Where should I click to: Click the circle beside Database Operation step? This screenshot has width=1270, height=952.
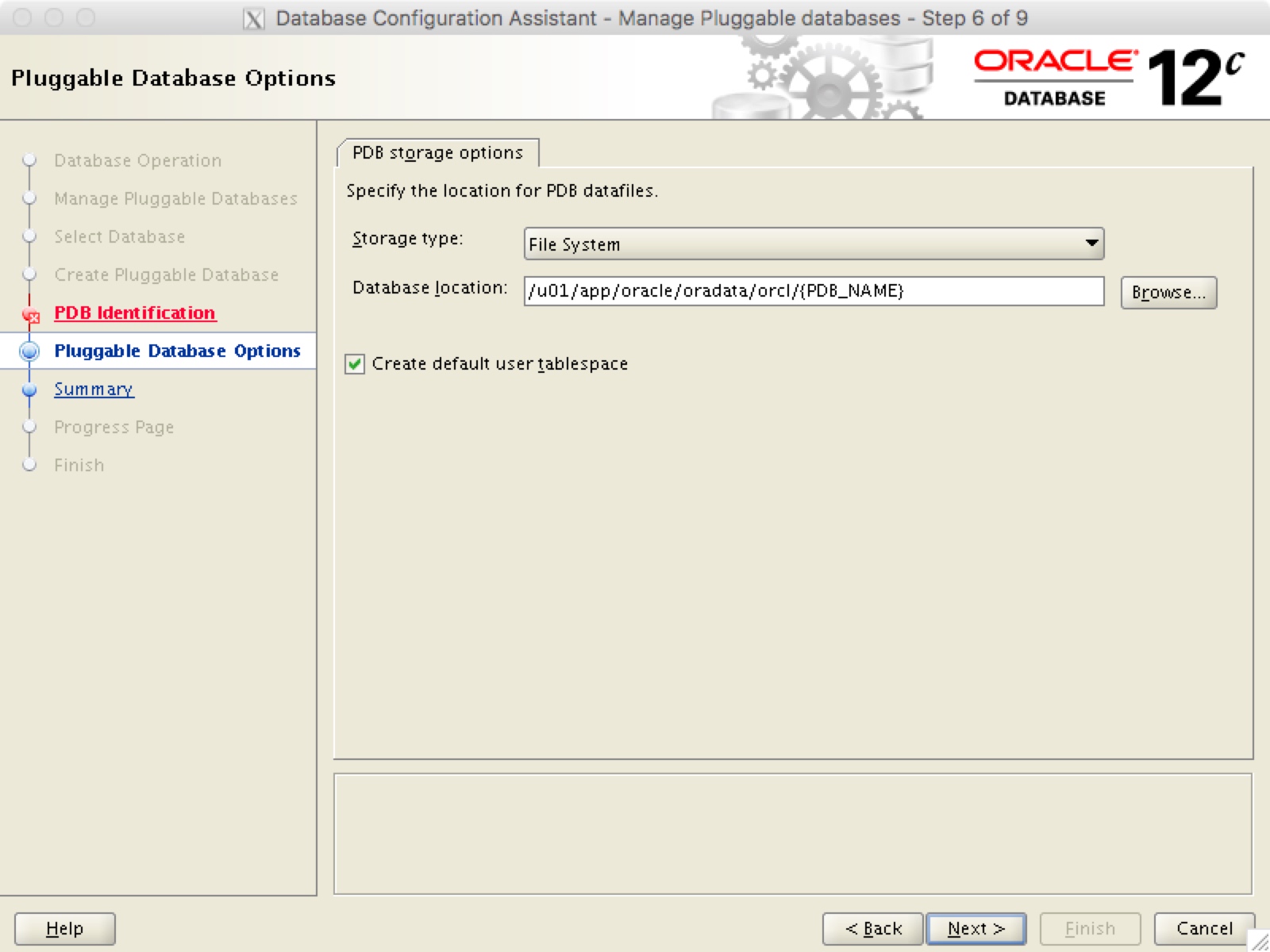(x=30, y=161)
